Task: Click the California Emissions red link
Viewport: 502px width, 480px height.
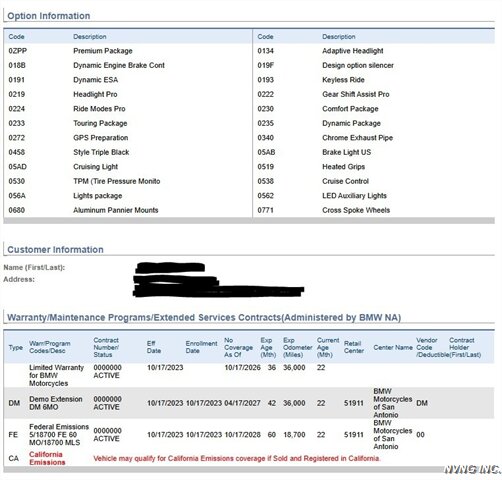Action: pos(47,458)
